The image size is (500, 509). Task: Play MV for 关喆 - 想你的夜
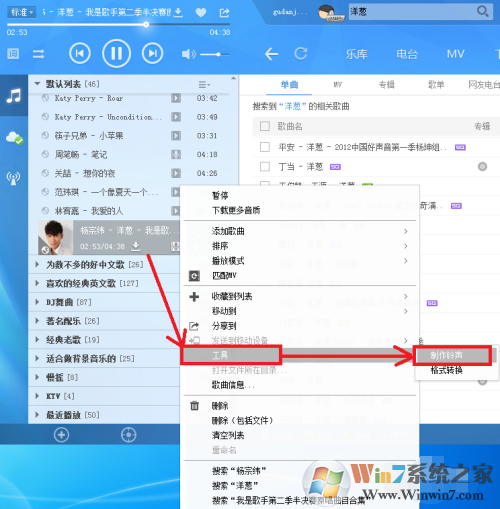176,173
